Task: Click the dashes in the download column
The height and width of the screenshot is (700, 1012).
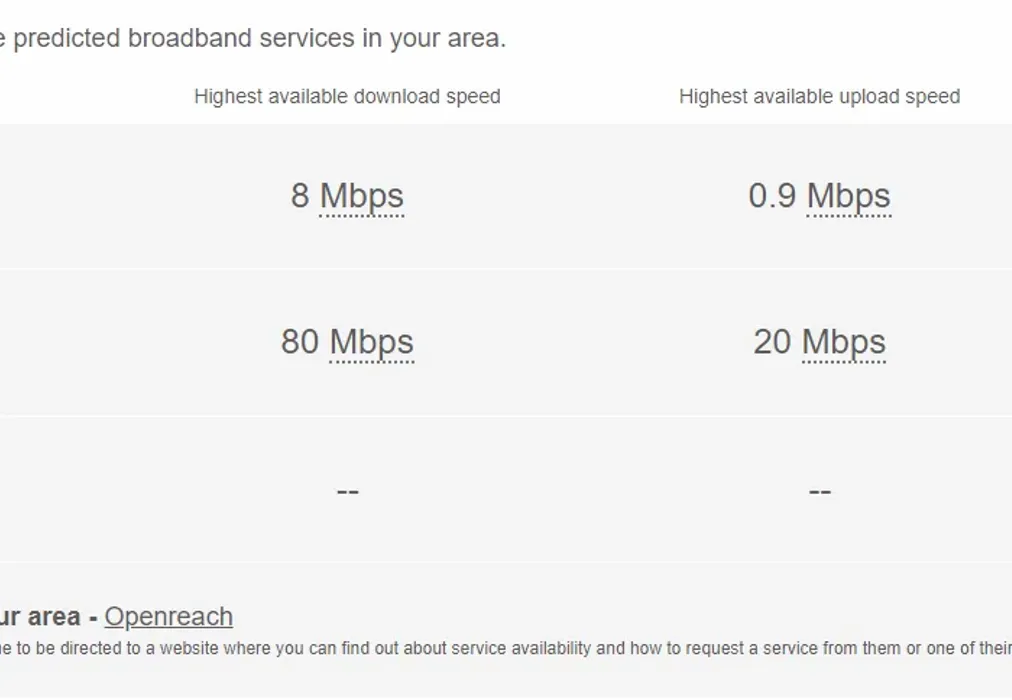Action: (x=347, y=490)
